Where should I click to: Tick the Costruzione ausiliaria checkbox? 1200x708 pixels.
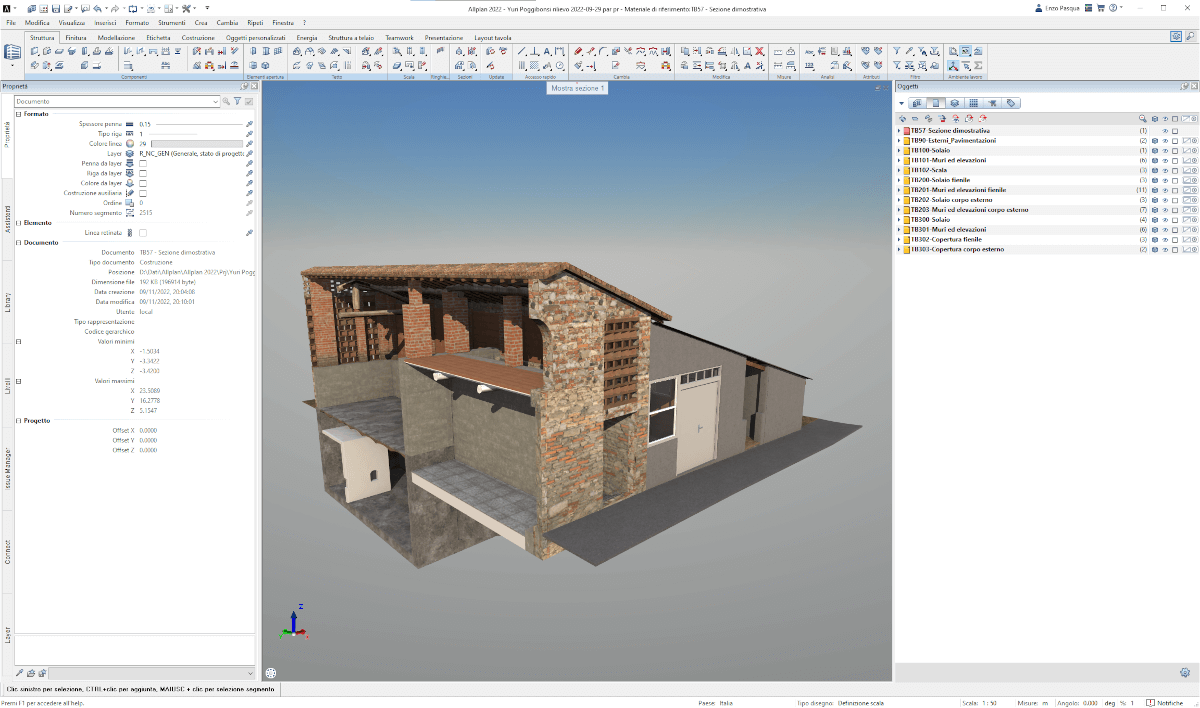tap(143, 193)
